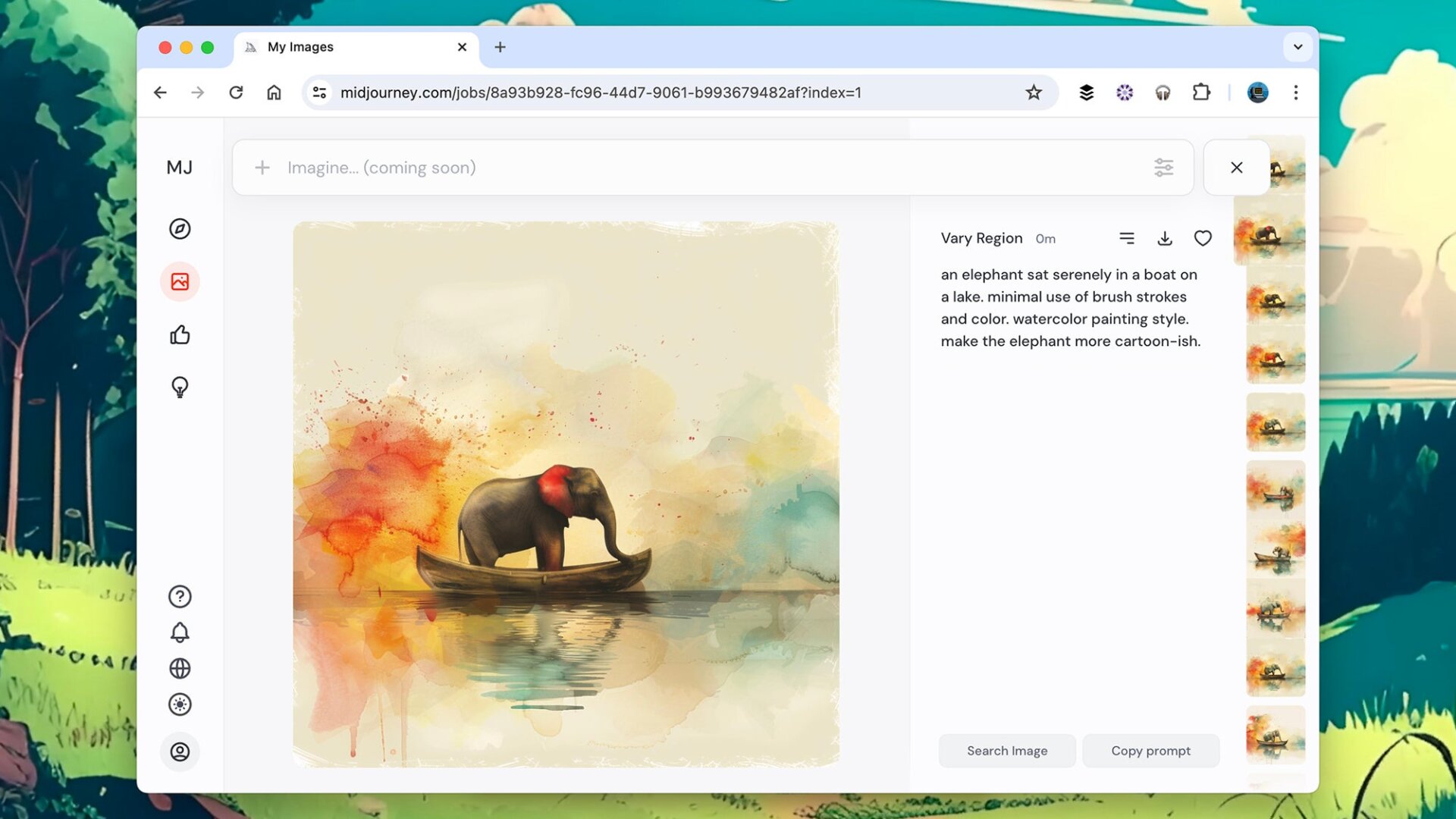This screenshot has height=819, width=1456.
Task: Open a new browser tab
Action: 500,47
